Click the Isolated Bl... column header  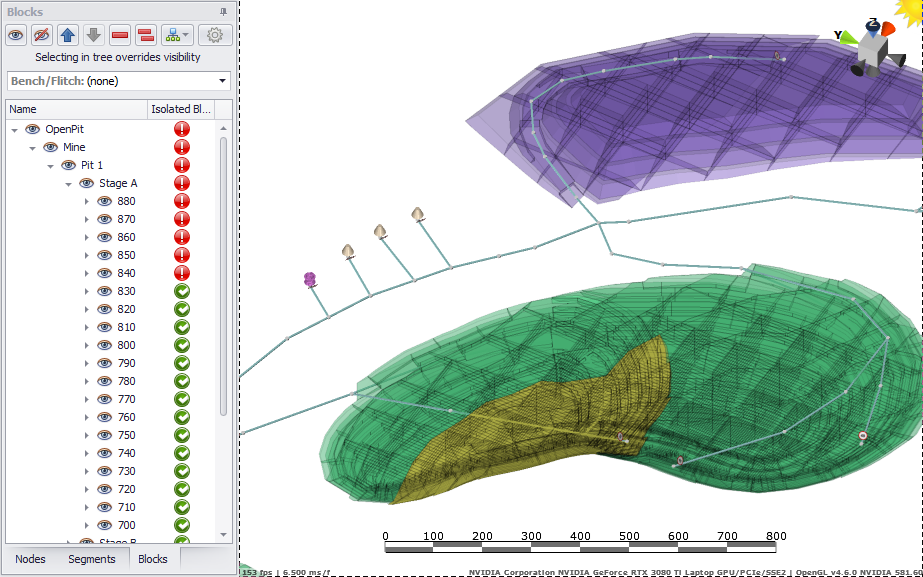coord(180,109)
